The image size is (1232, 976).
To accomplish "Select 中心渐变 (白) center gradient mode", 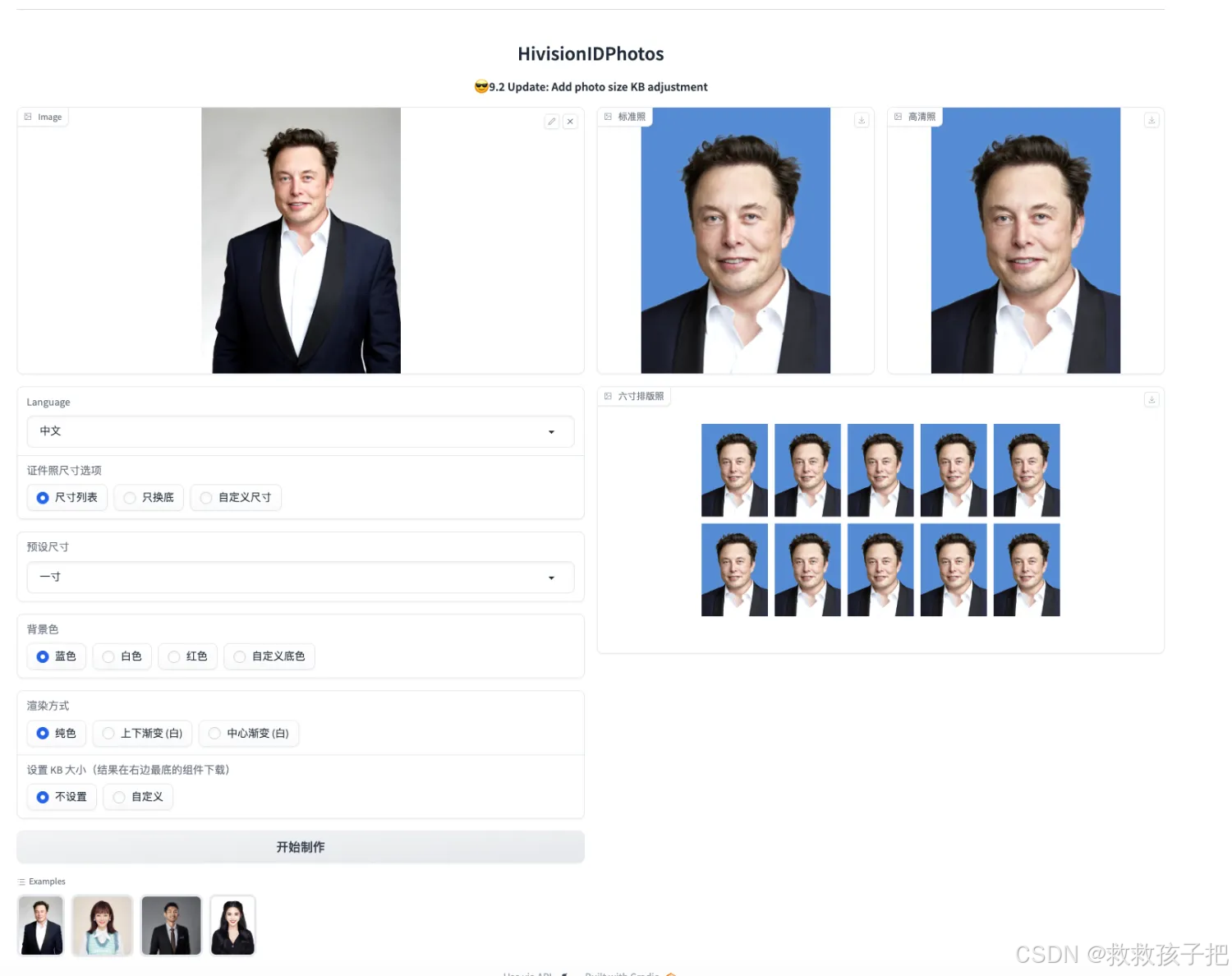I will [x=249, y=734].
